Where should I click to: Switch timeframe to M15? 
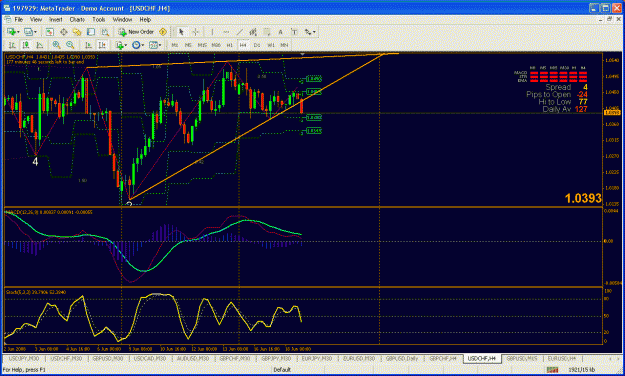click(202, 45)
